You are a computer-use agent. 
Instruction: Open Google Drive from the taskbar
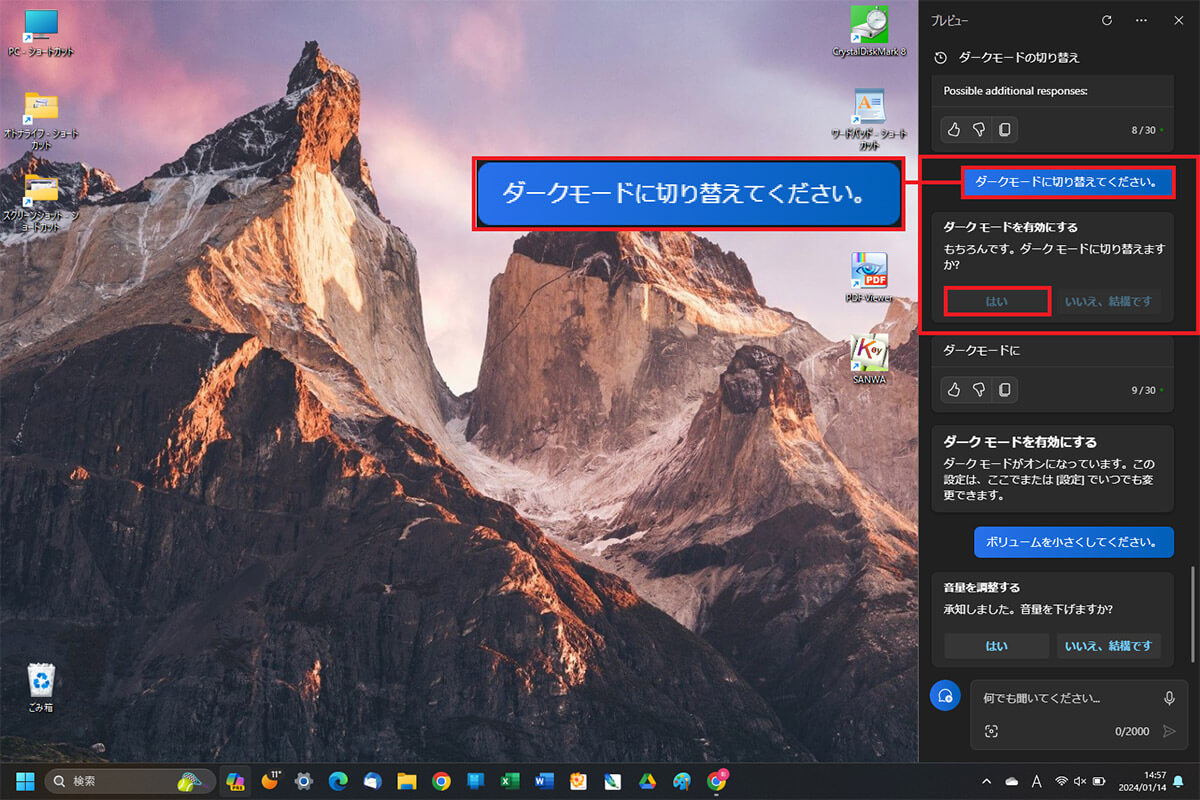point(647,781)
